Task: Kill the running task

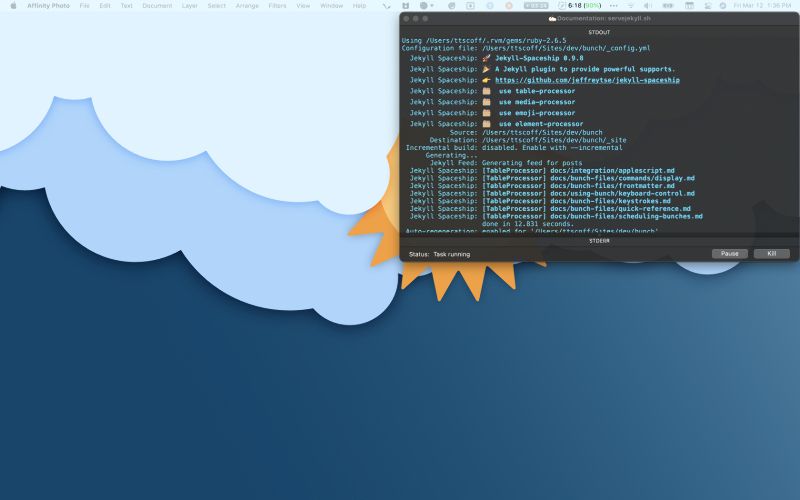Action: [771, 254]
